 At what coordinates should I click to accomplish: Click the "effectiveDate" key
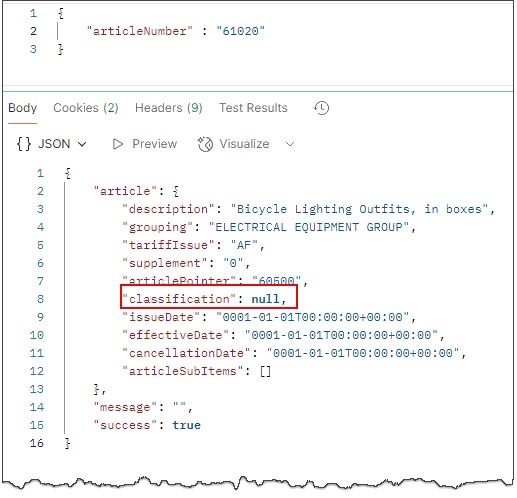(x=175, y=335)
